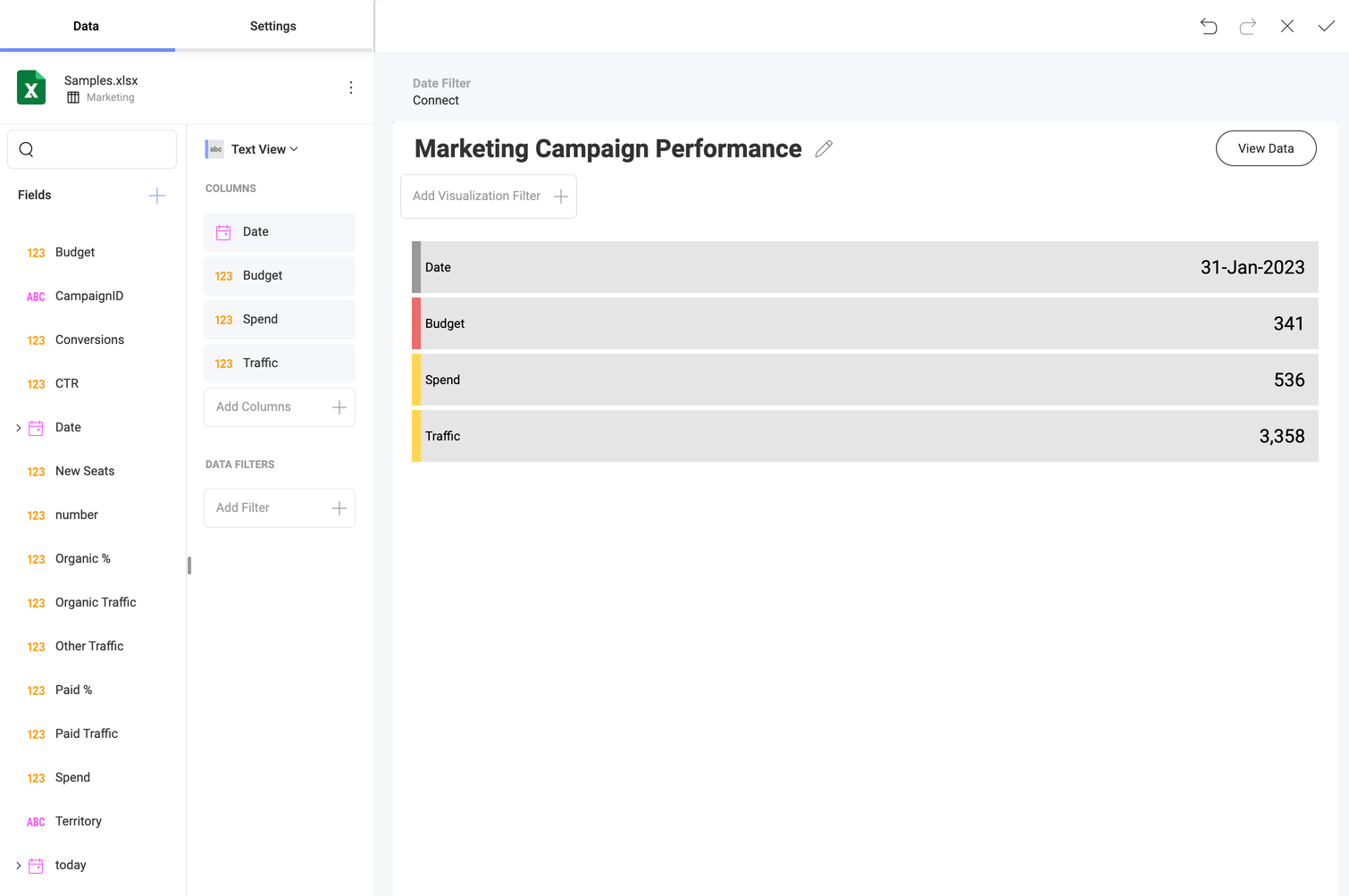This screenshot has height=896, width=1349.
Task: Click calendar icon of Date column
Action: 223,232
